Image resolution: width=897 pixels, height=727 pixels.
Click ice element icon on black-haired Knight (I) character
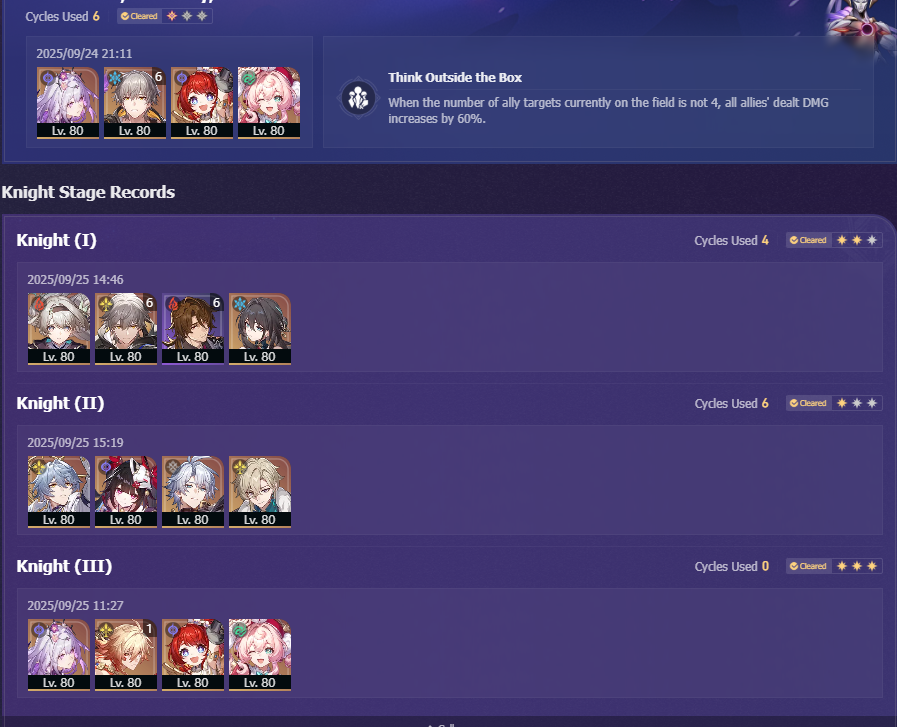point(240,304)
